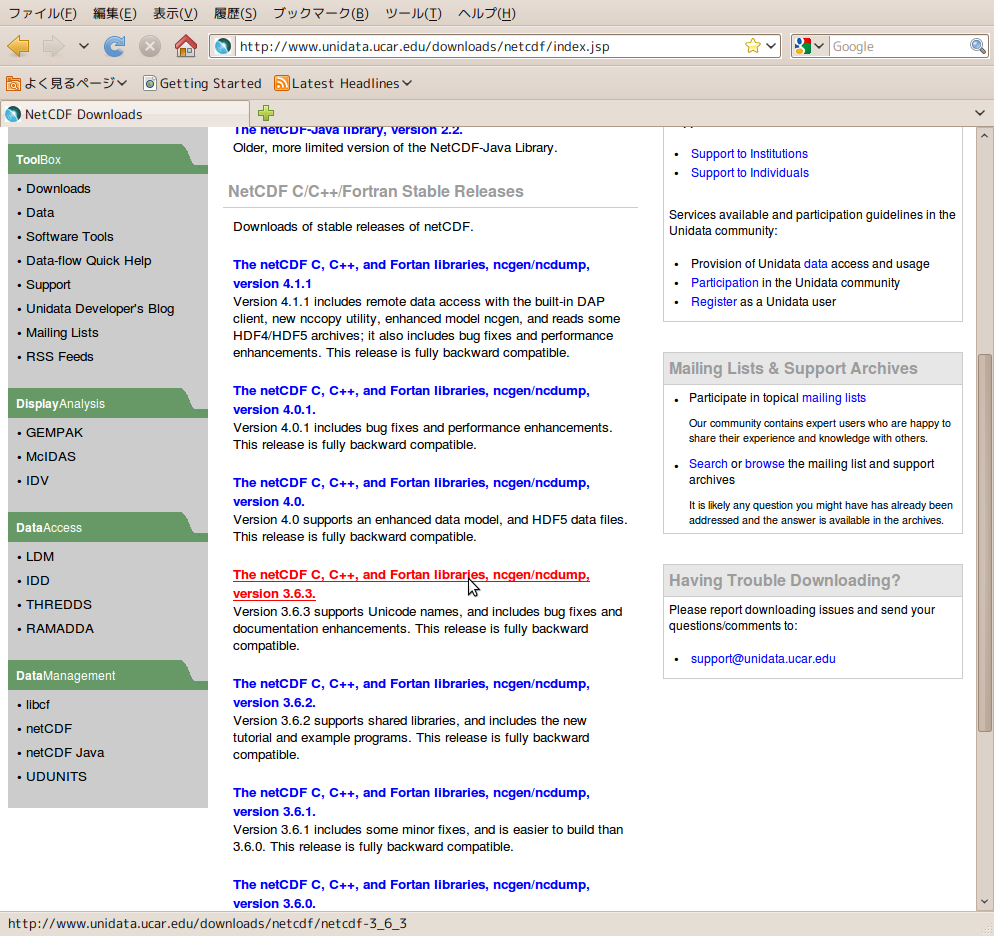Click the search magnifier icon
Screen dimensions: 994x936
[978, 46]
